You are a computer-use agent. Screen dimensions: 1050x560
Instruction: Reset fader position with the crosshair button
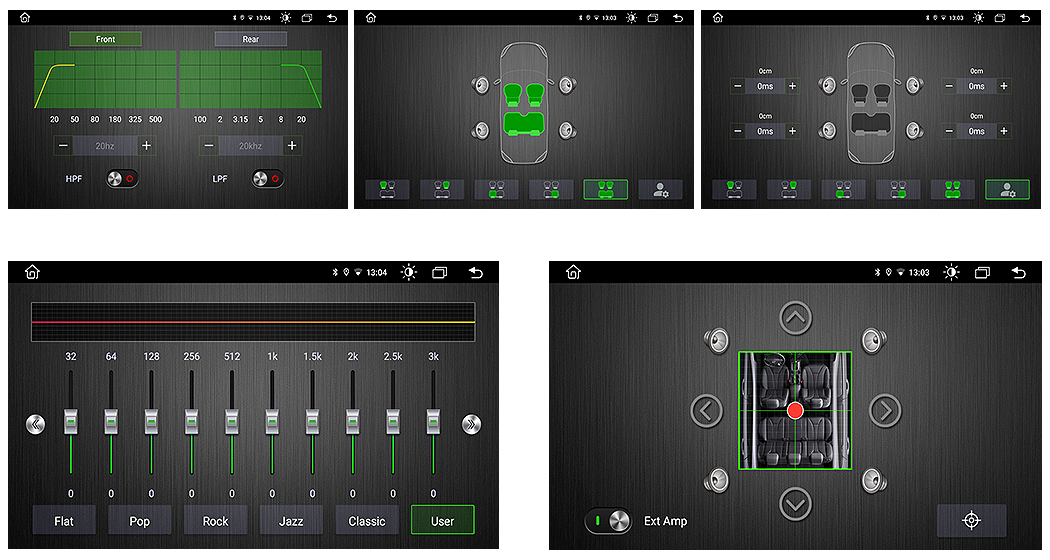point(972,520)
